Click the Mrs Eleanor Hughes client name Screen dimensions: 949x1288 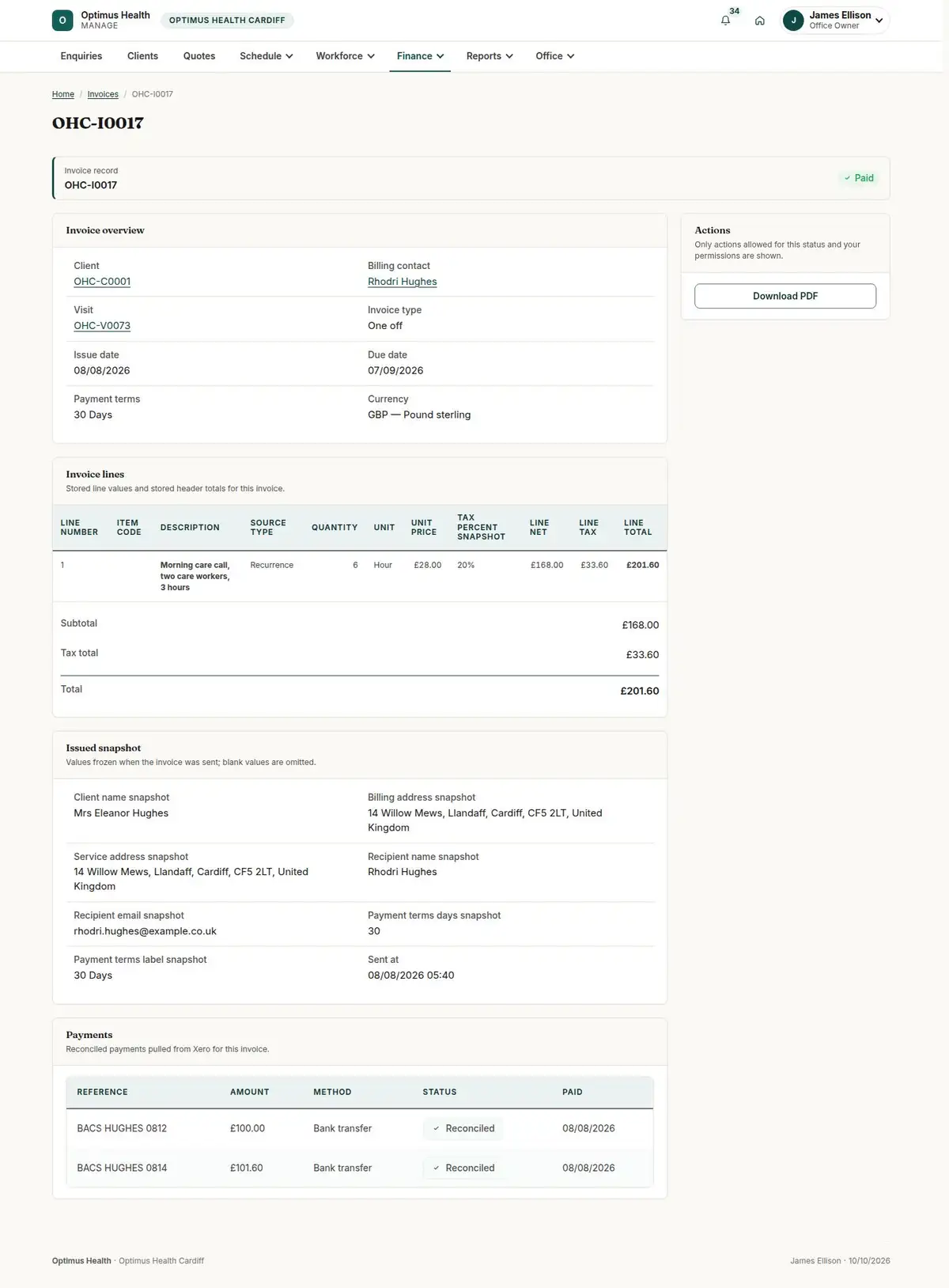click(x=121, y=813)
